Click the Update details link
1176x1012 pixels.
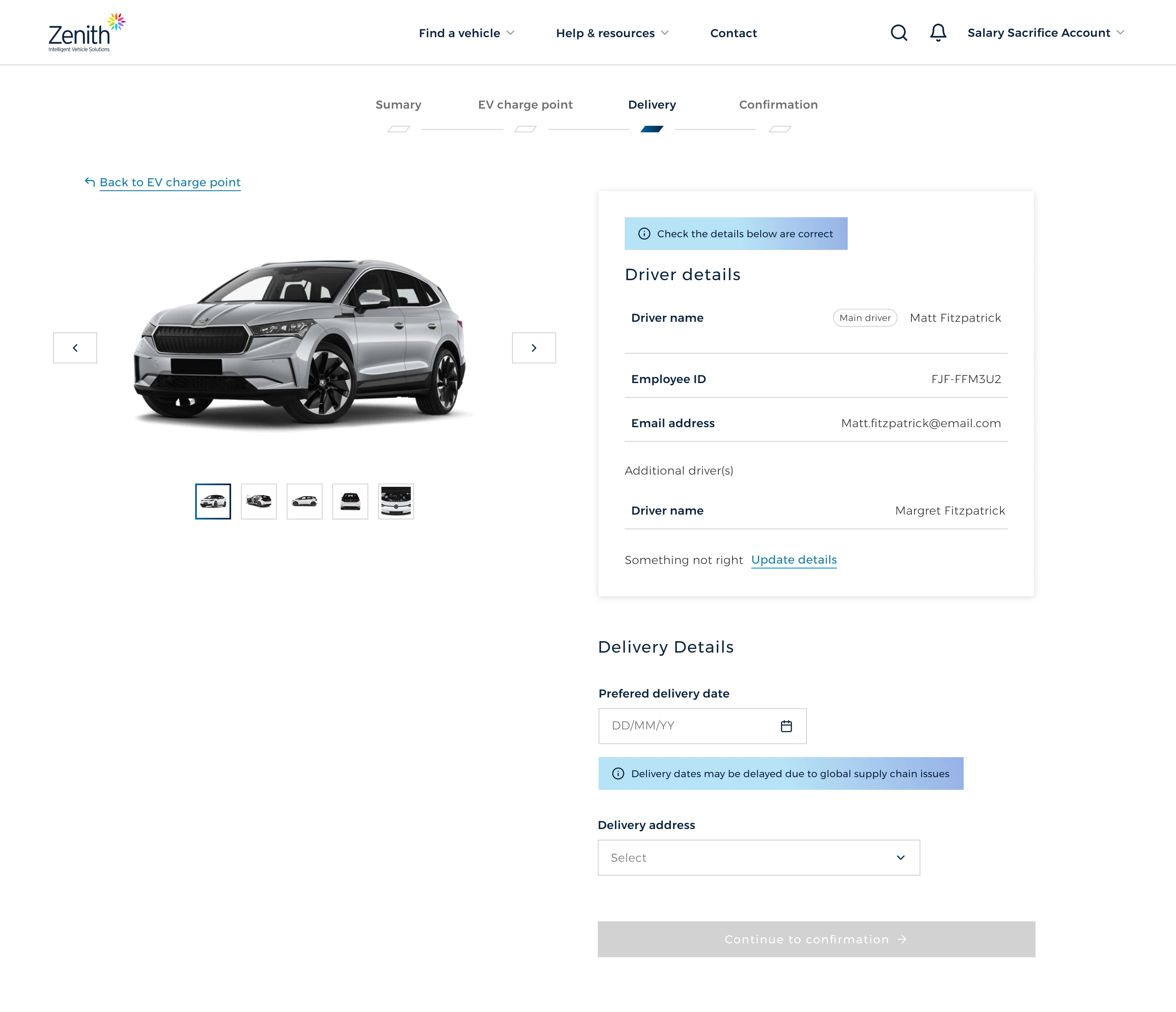pos(793,559)
